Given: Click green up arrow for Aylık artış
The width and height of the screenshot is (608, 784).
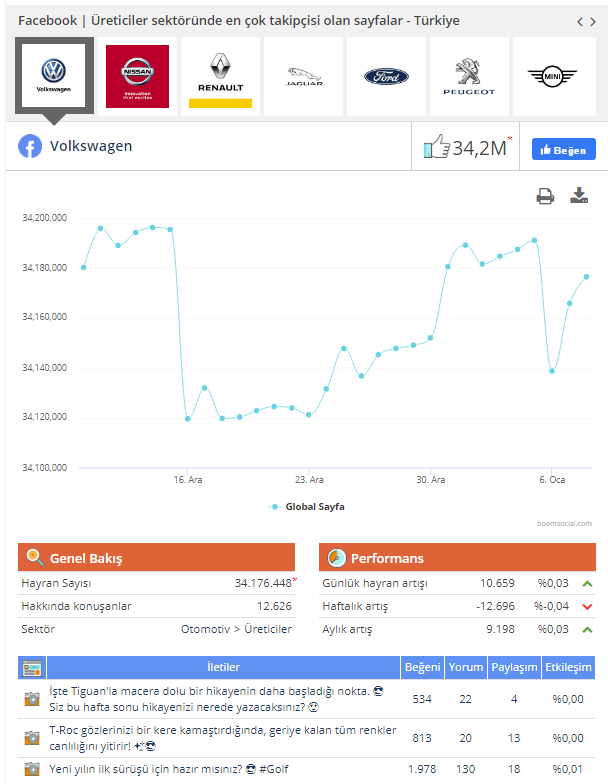Looking at the screenshot, I should (588, 630).
